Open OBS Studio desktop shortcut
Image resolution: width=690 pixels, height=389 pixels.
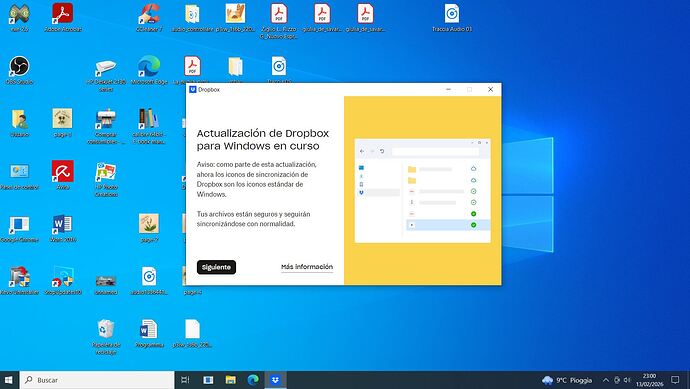(x=19, y=70)
